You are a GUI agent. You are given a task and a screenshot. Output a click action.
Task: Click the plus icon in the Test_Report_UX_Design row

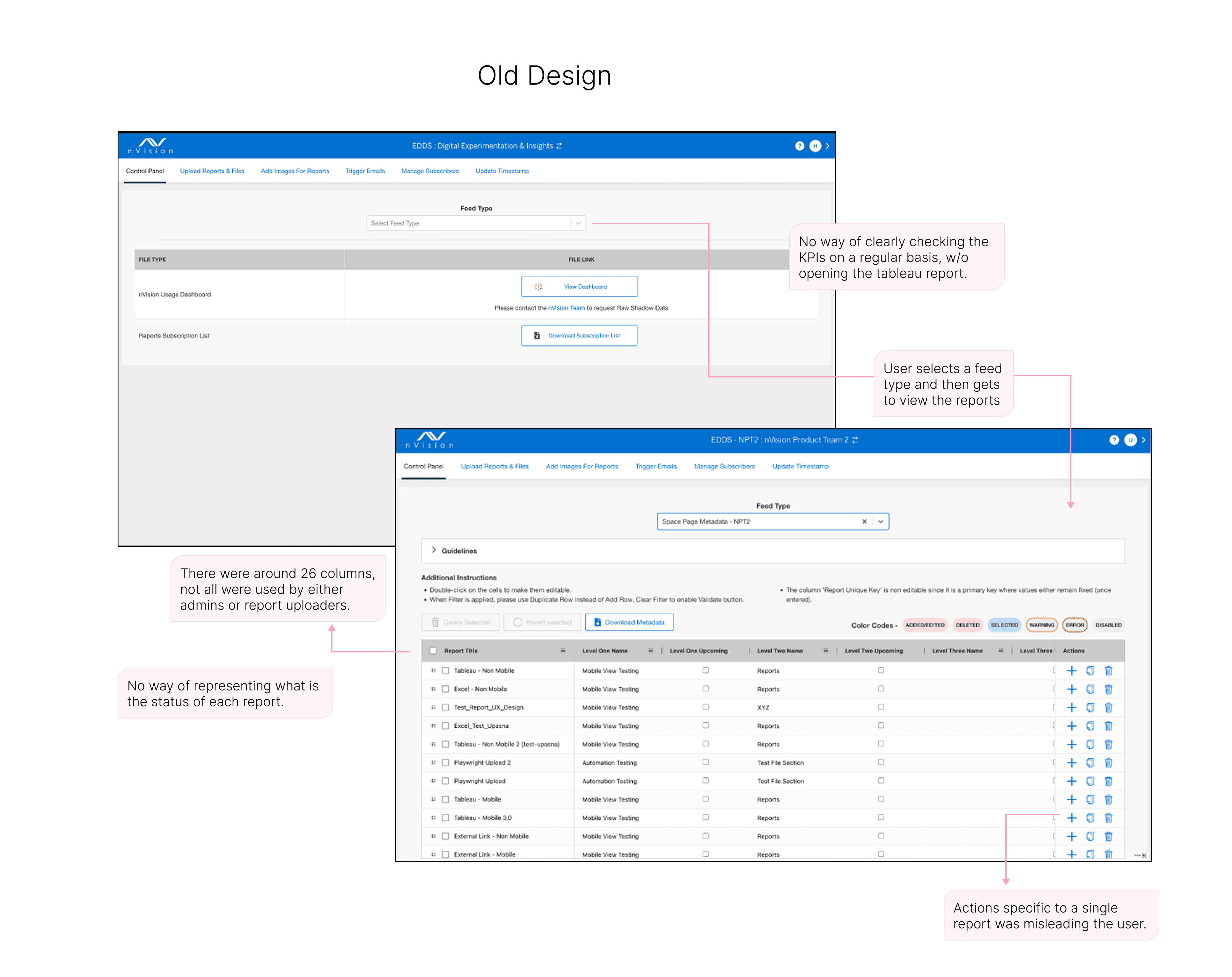(1071, 707)
